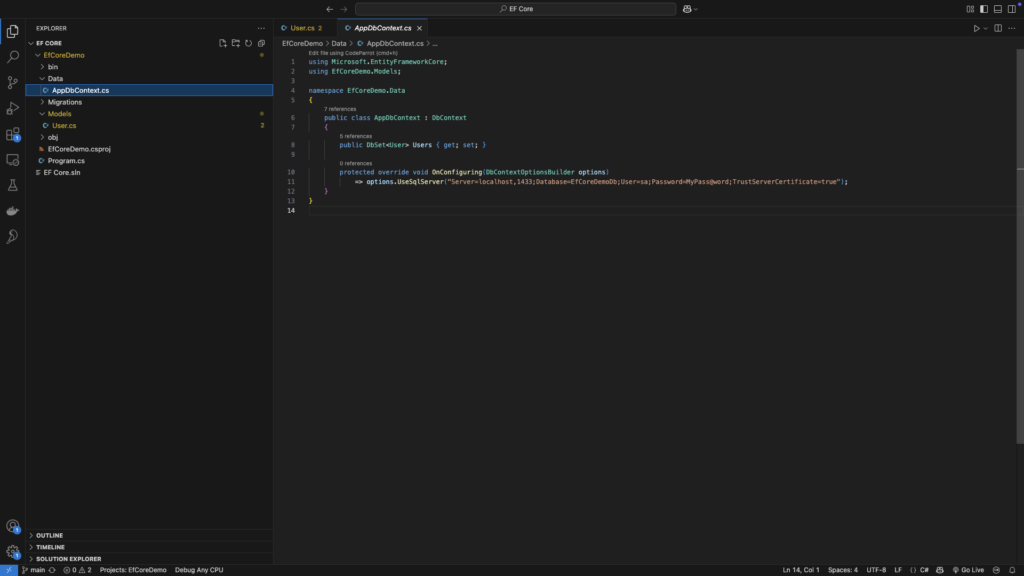Viewport: 1024px width, 576px height.
Task: Click Data in the breadcrumb
Action: point(338,44)
